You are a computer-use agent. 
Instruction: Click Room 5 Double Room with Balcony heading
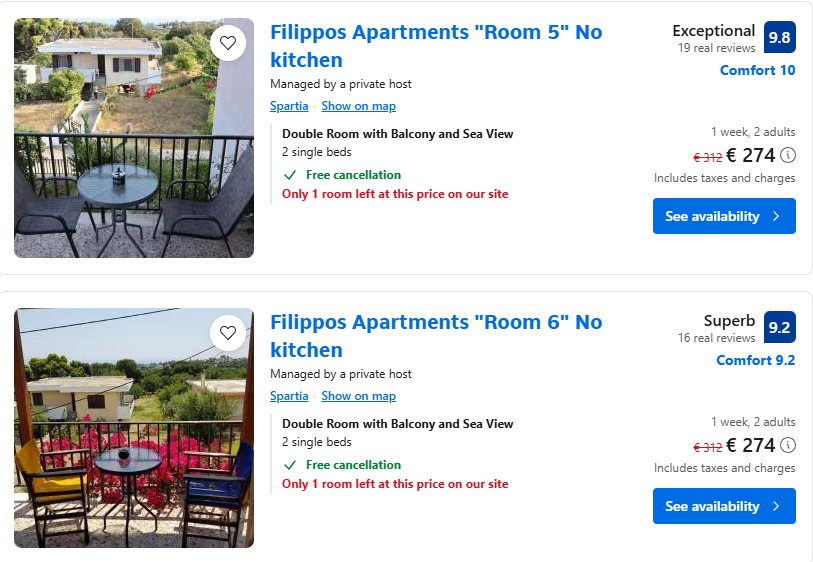point(397,134)
